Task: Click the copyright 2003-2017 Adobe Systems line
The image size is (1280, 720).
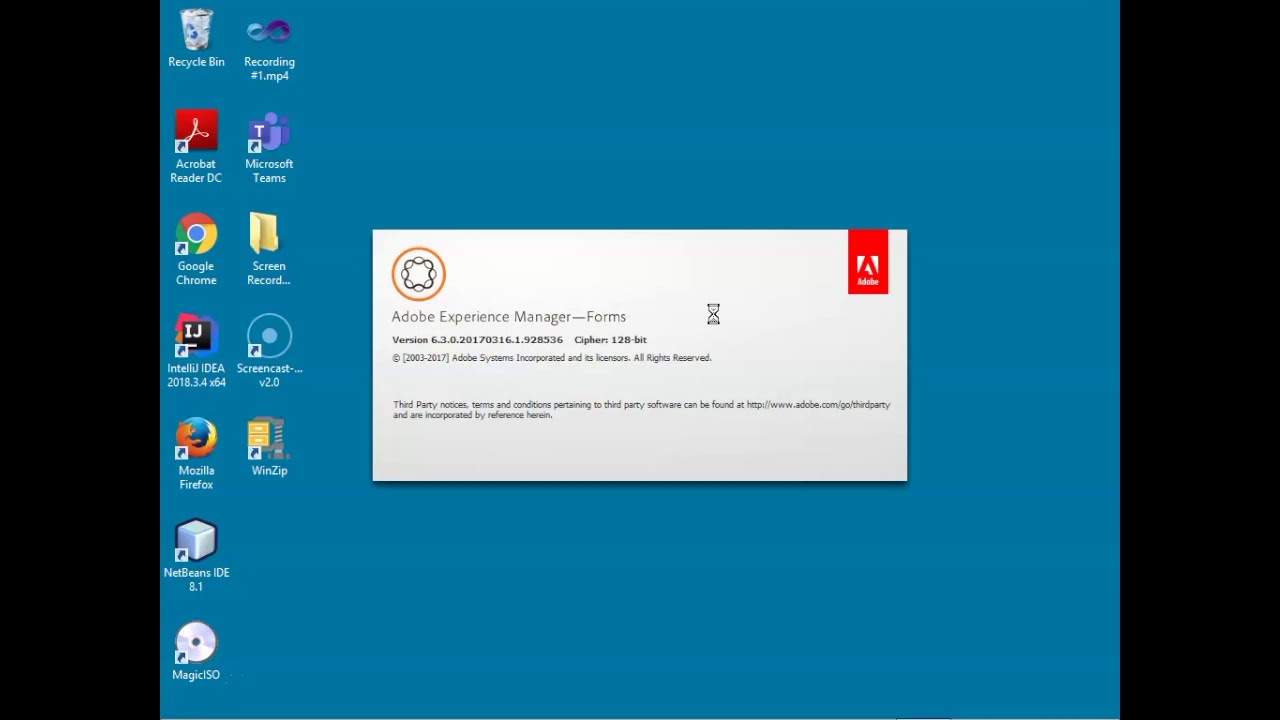Action: pos(552,358)
